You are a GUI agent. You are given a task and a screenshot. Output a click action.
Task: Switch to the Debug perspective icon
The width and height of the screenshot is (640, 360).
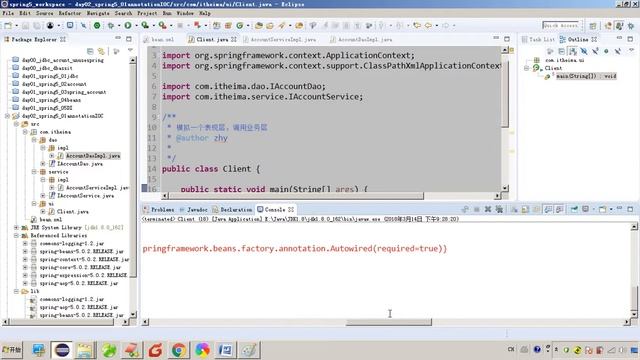pos(631,25)
